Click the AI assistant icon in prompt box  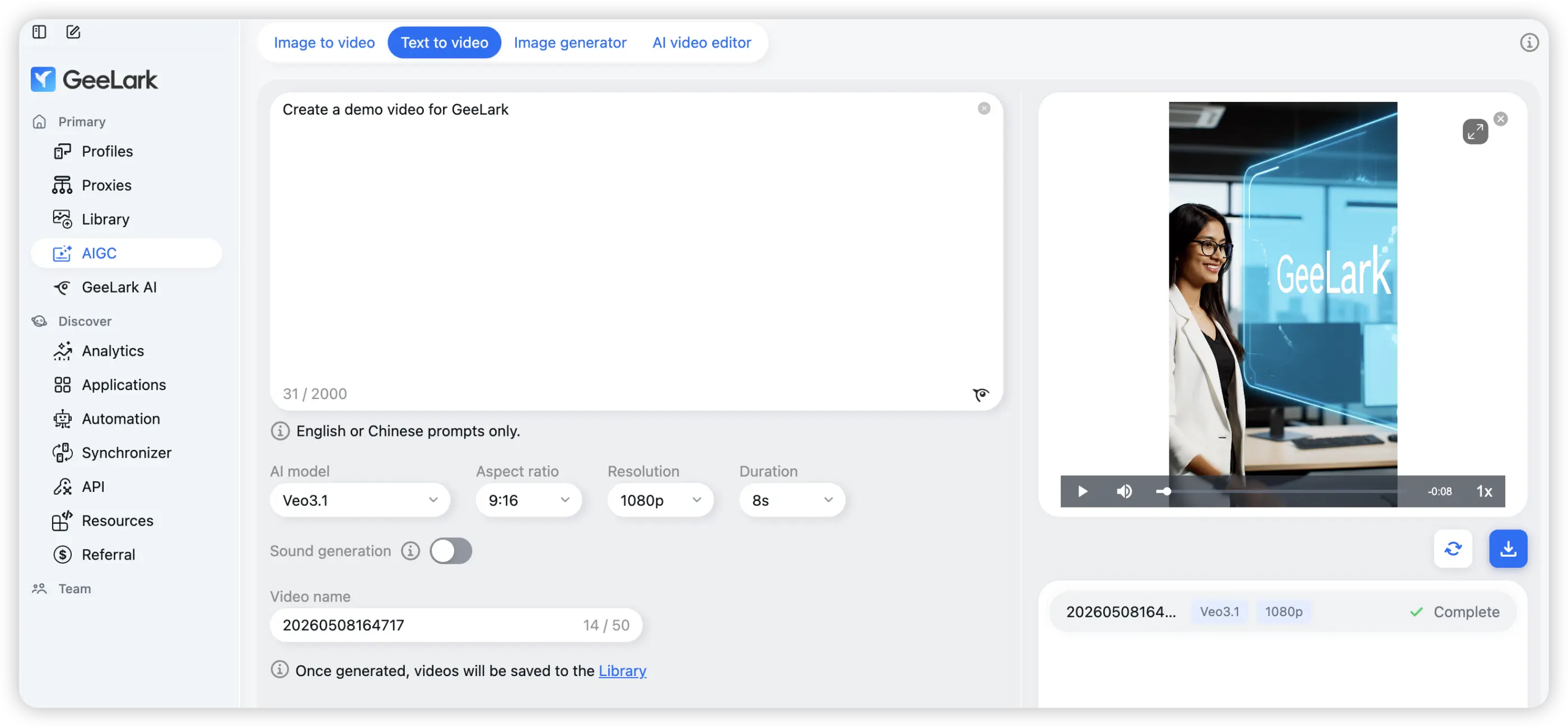coord(981,395)
